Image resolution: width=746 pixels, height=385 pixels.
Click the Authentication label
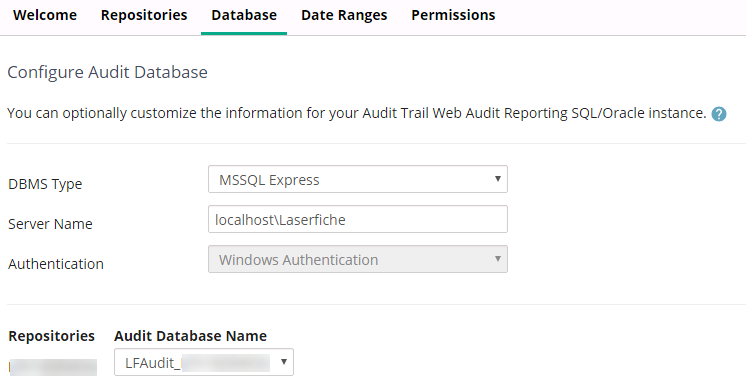56,264
